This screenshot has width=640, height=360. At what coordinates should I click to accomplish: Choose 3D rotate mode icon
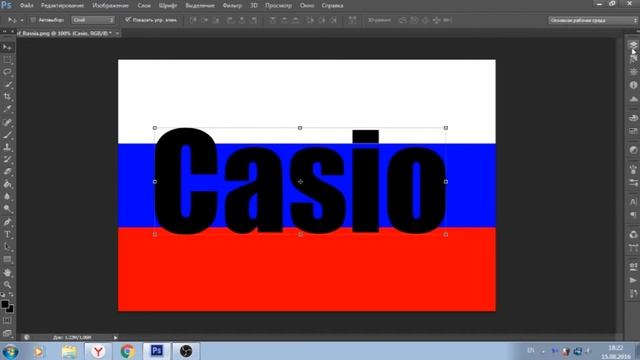(x=403, y=20)
